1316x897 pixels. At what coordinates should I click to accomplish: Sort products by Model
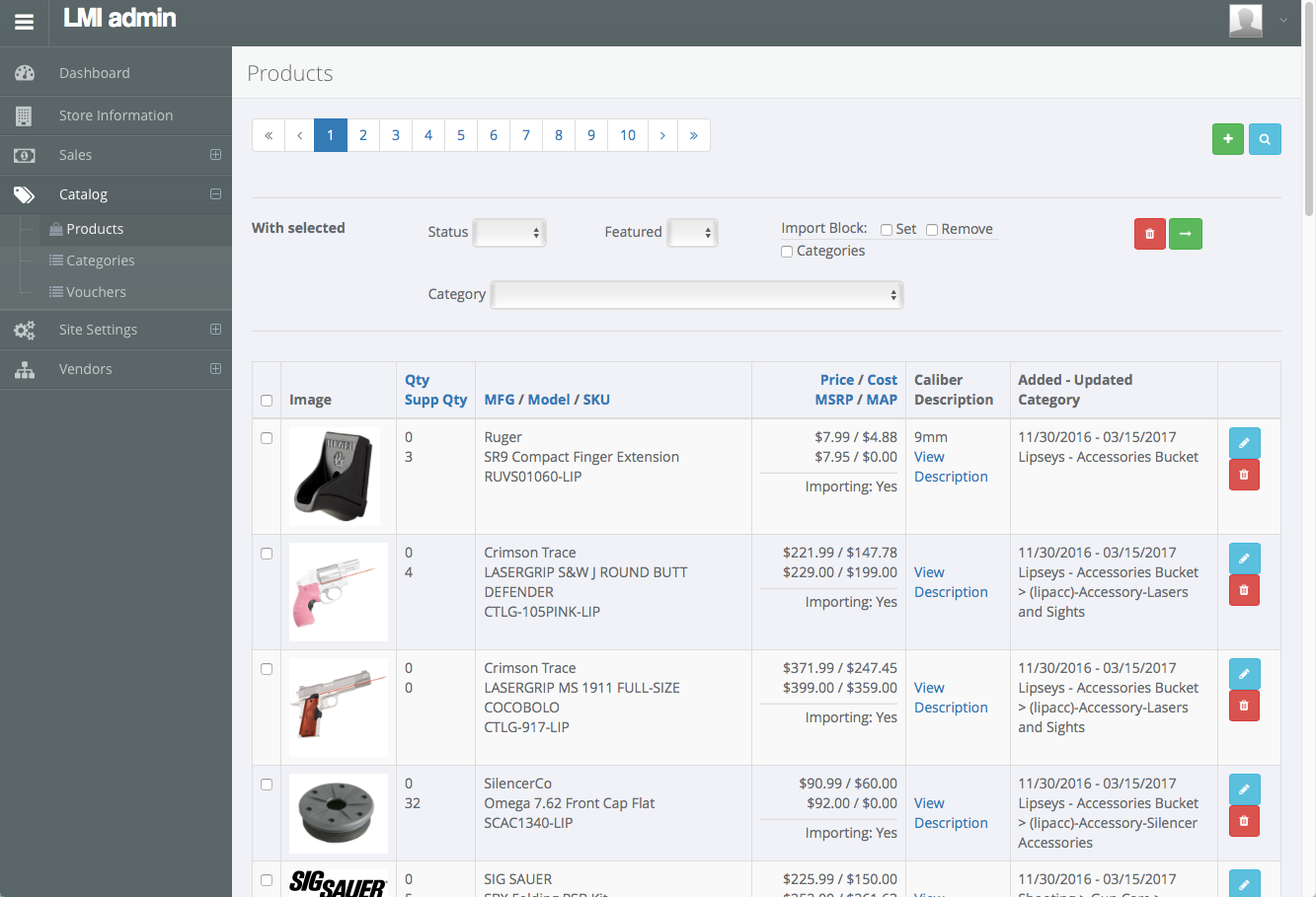click(549, 400)
